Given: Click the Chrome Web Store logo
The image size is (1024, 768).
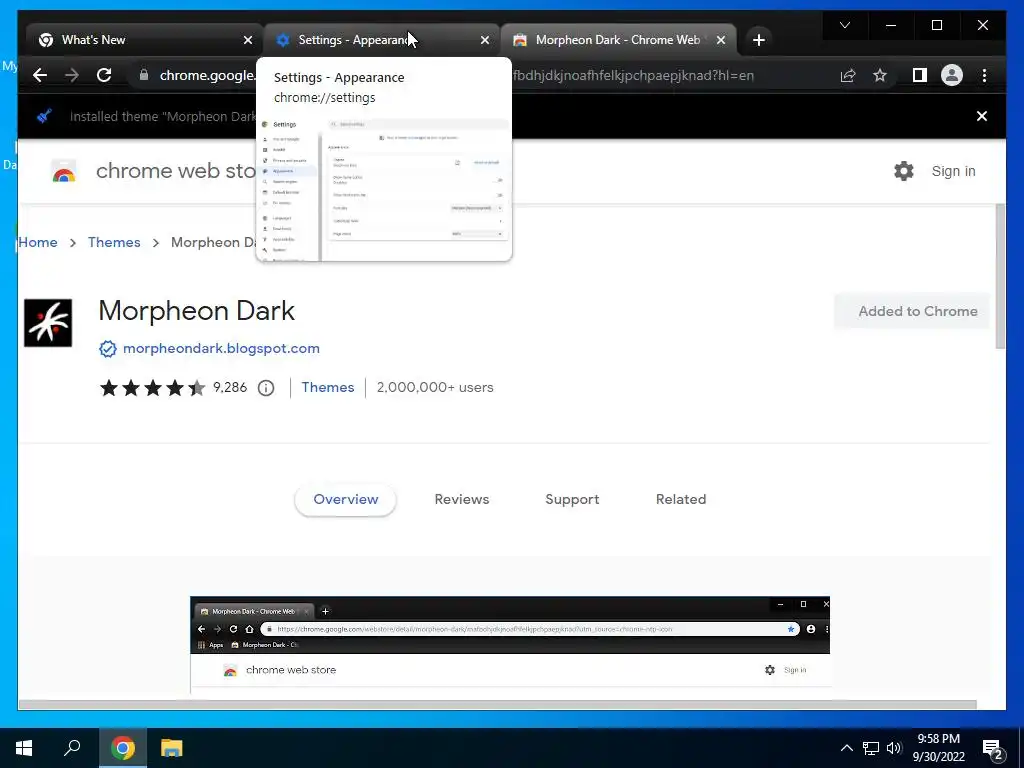Looking at the screenshot, I should point(64,171).
